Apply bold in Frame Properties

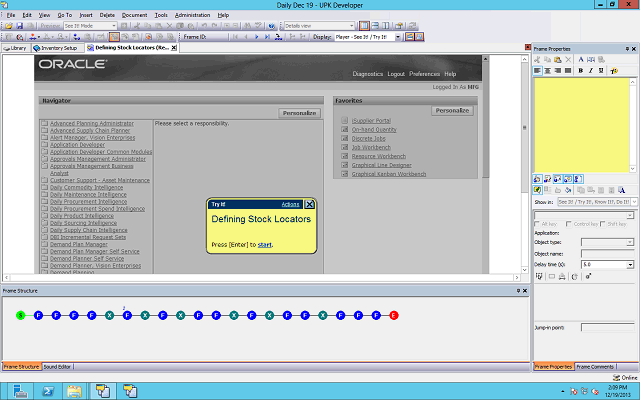tap(580, 71)
